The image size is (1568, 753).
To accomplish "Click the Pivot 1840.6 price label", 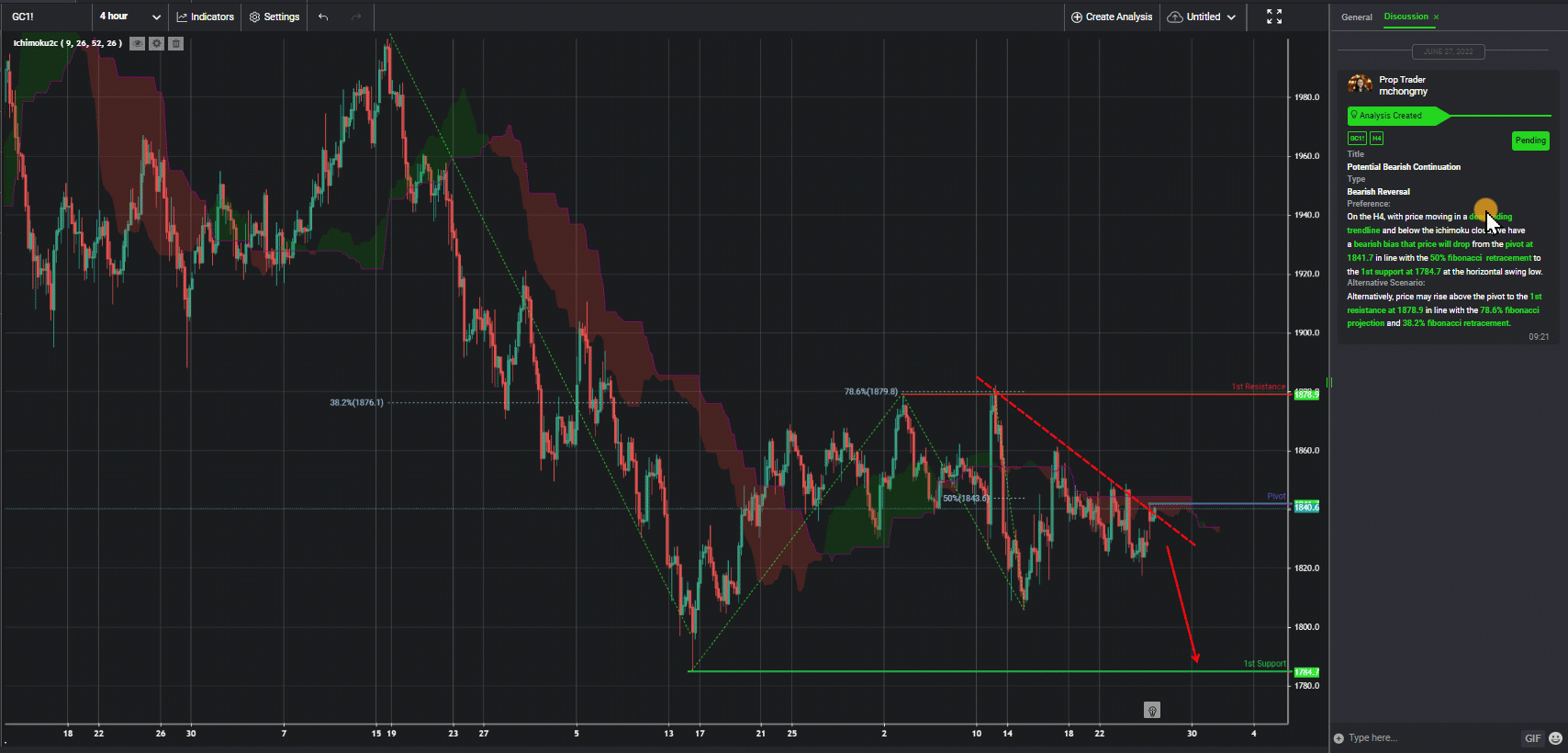I will 1306,507.
